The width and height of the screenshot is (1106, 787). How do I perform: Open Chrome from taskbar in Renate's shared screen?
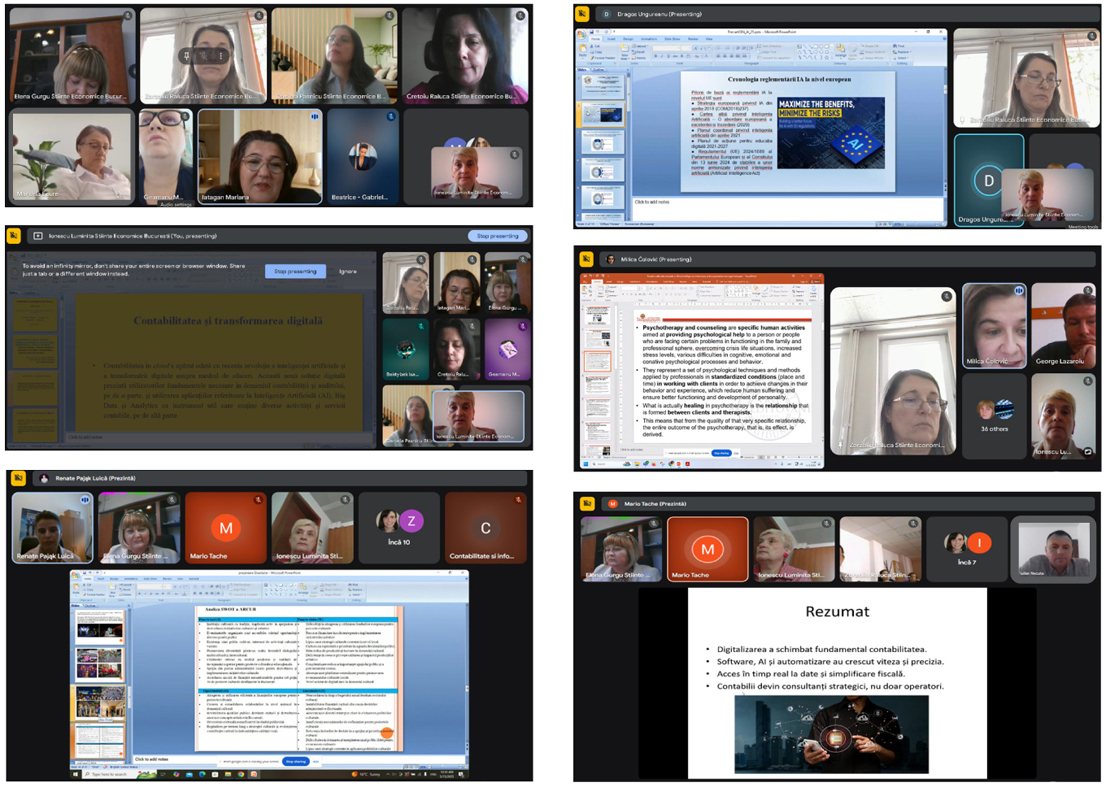pyautogui.click(x=241, y=774)
